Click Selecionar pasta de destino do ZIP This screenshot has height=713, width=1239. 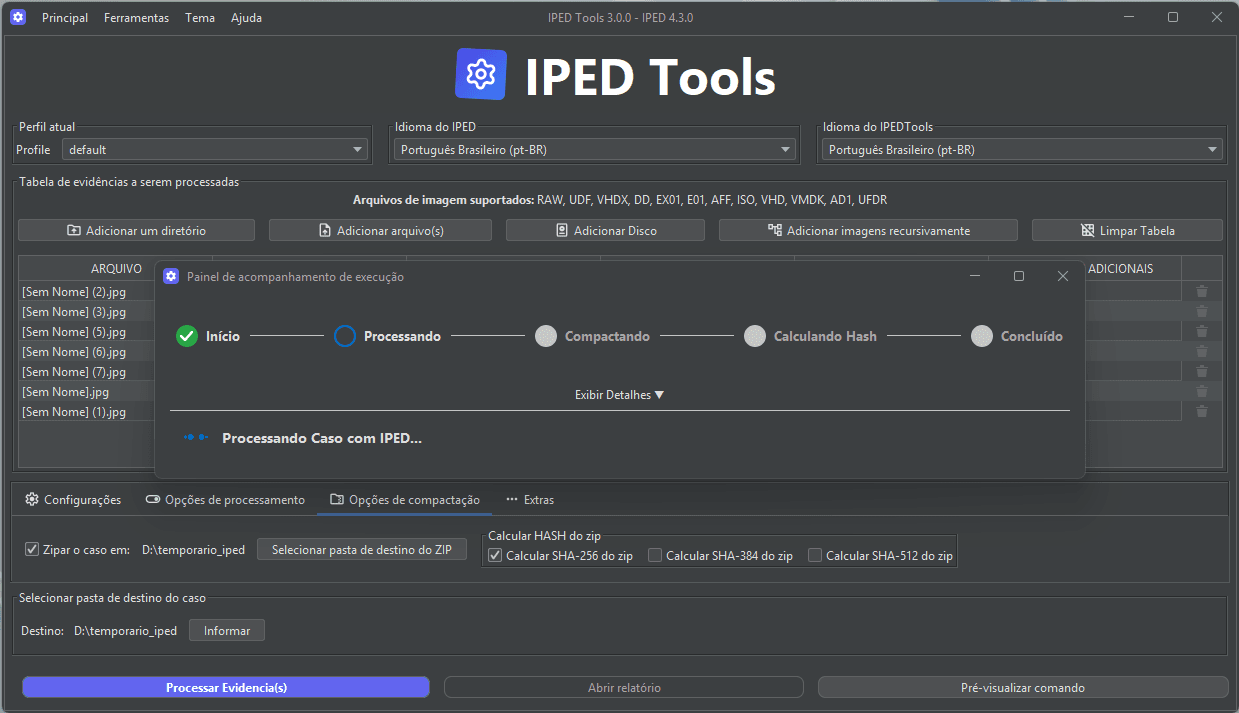click(362, 549)
